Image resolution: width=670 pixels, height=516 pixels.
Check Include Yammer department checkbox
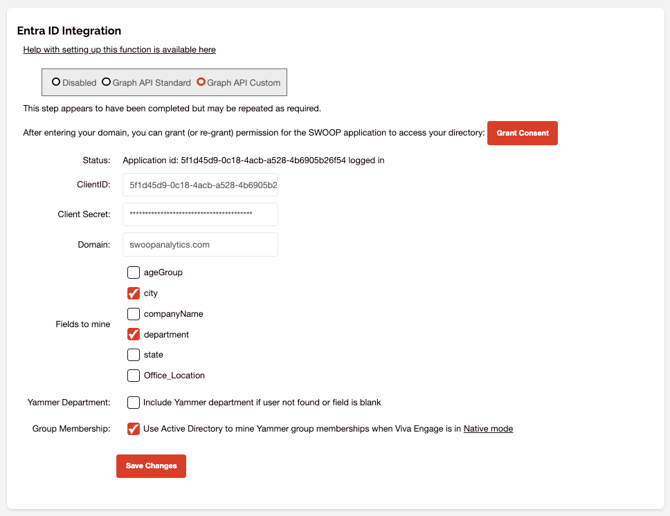[133, 402]
